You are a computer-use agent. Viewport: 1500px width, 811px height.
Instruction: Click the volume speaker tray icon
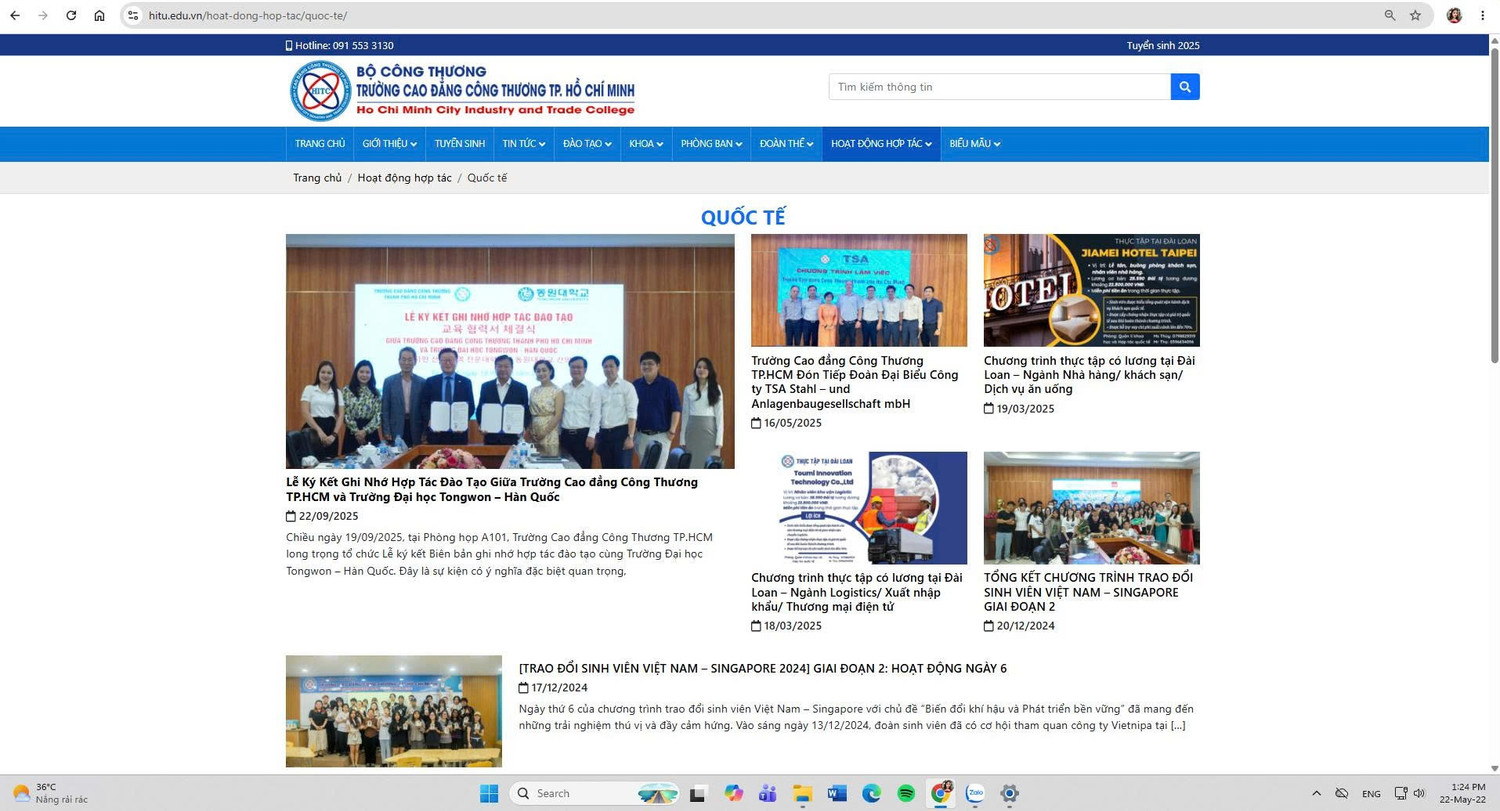[1419, 793]
